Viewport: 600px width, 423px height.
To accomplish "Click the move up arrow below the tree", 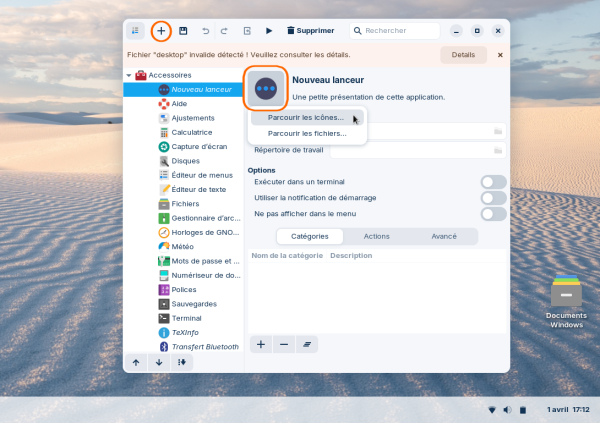I will pos(136,362).
